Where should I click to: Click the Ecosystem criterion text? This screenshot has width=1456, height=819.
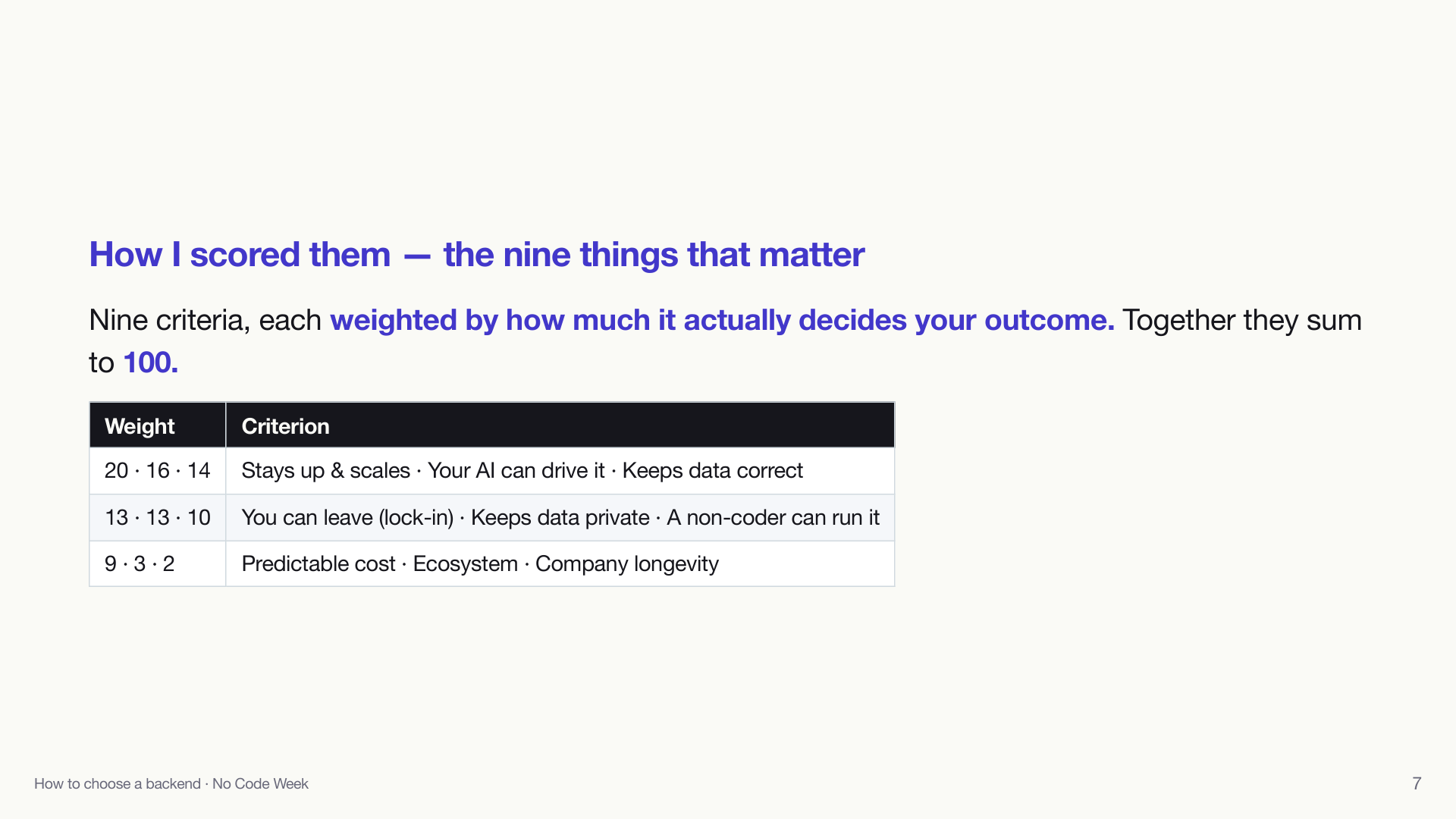point(465,564)
